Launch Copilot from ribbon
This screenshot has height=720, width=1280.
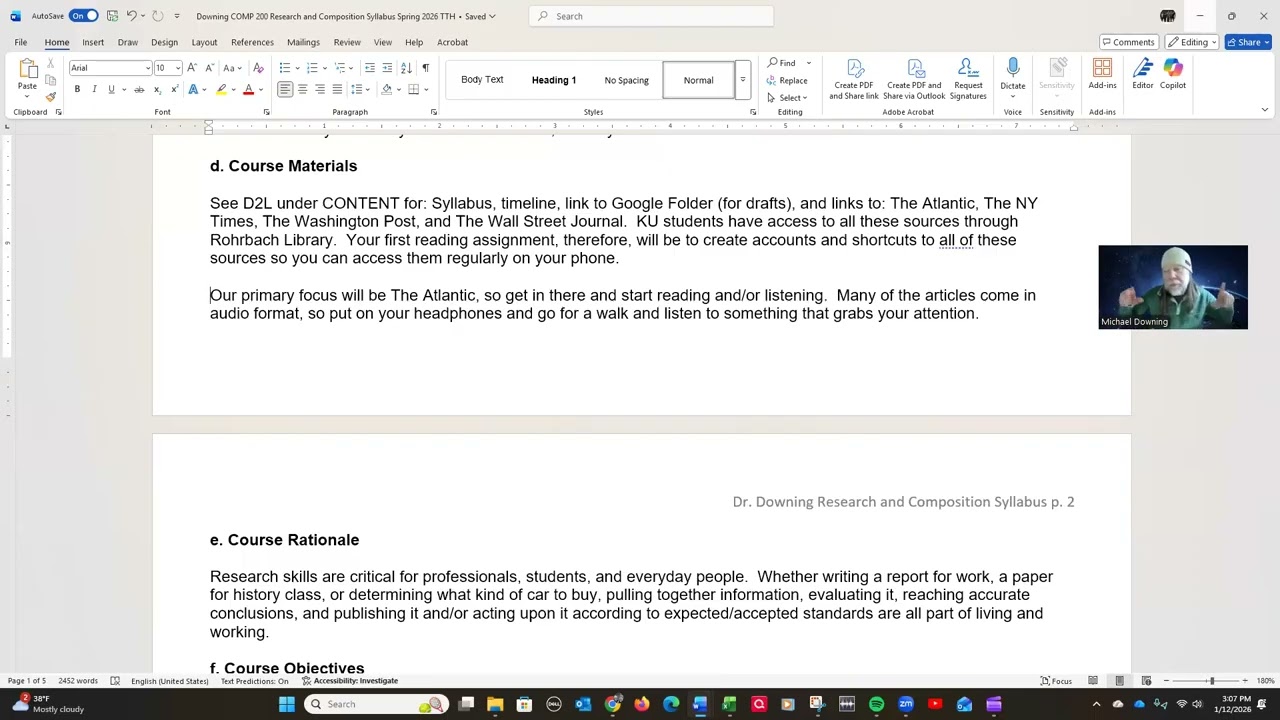1173,74
